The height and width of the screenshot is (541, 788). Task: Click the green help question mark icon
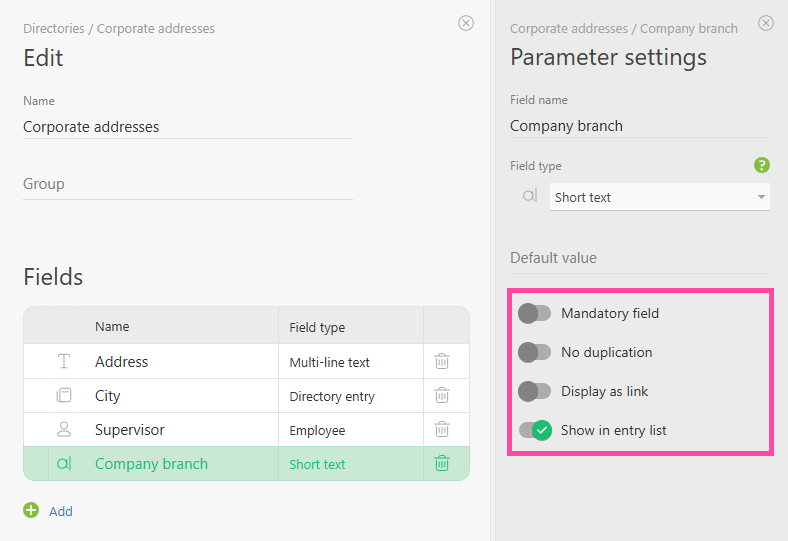click(761, 166)
